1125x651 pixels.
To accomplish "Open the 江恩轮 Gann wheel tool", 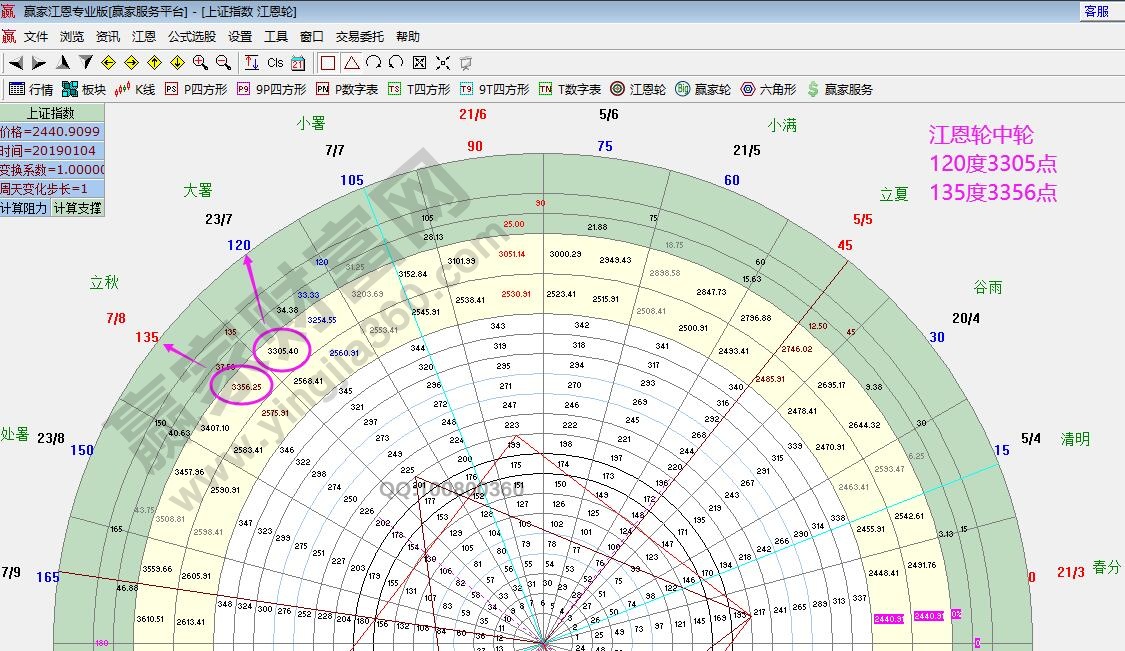I will tap(638, 89).
